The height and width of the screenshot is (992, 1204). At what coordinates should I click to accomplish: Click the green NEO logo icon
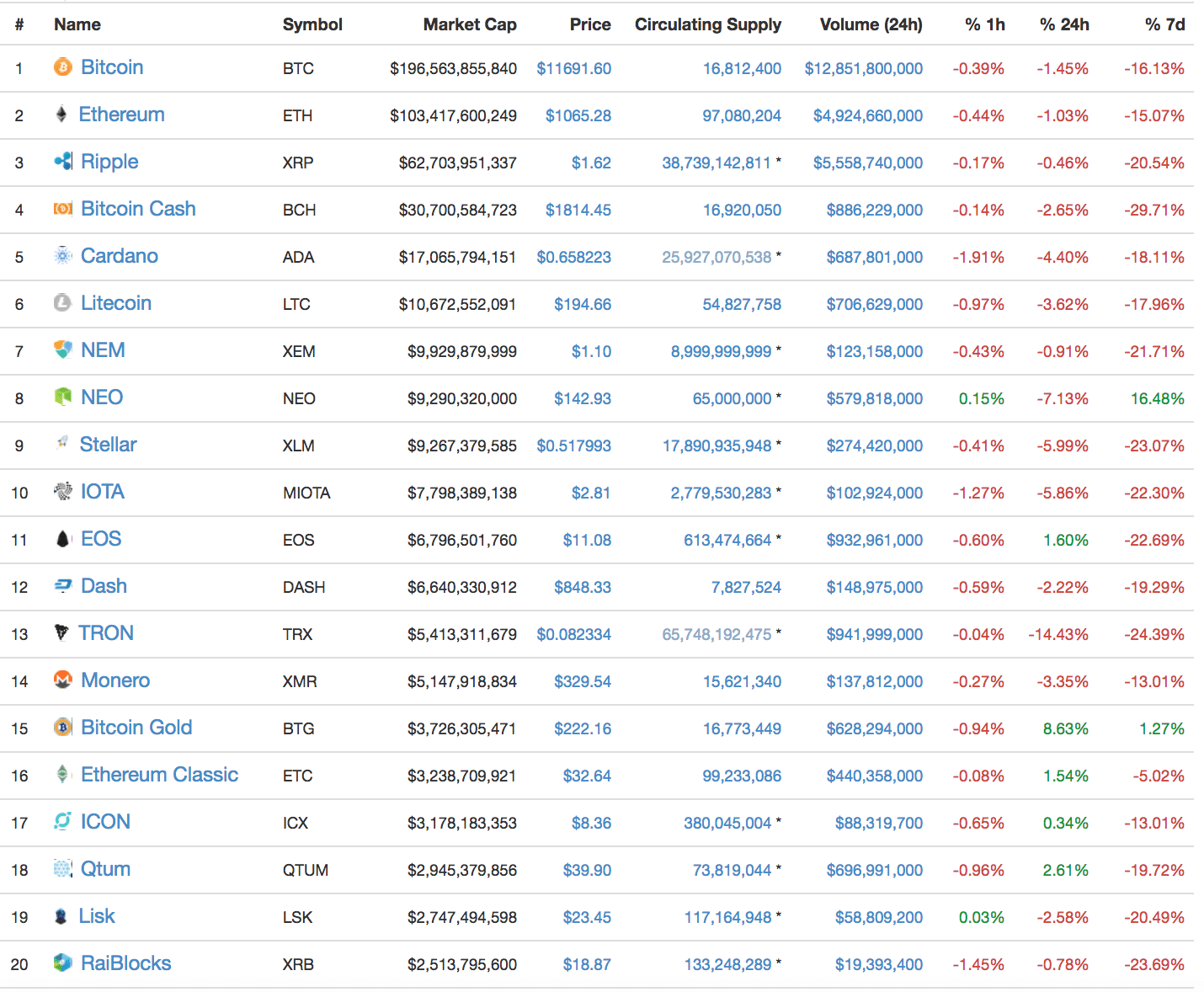point(63,397)
